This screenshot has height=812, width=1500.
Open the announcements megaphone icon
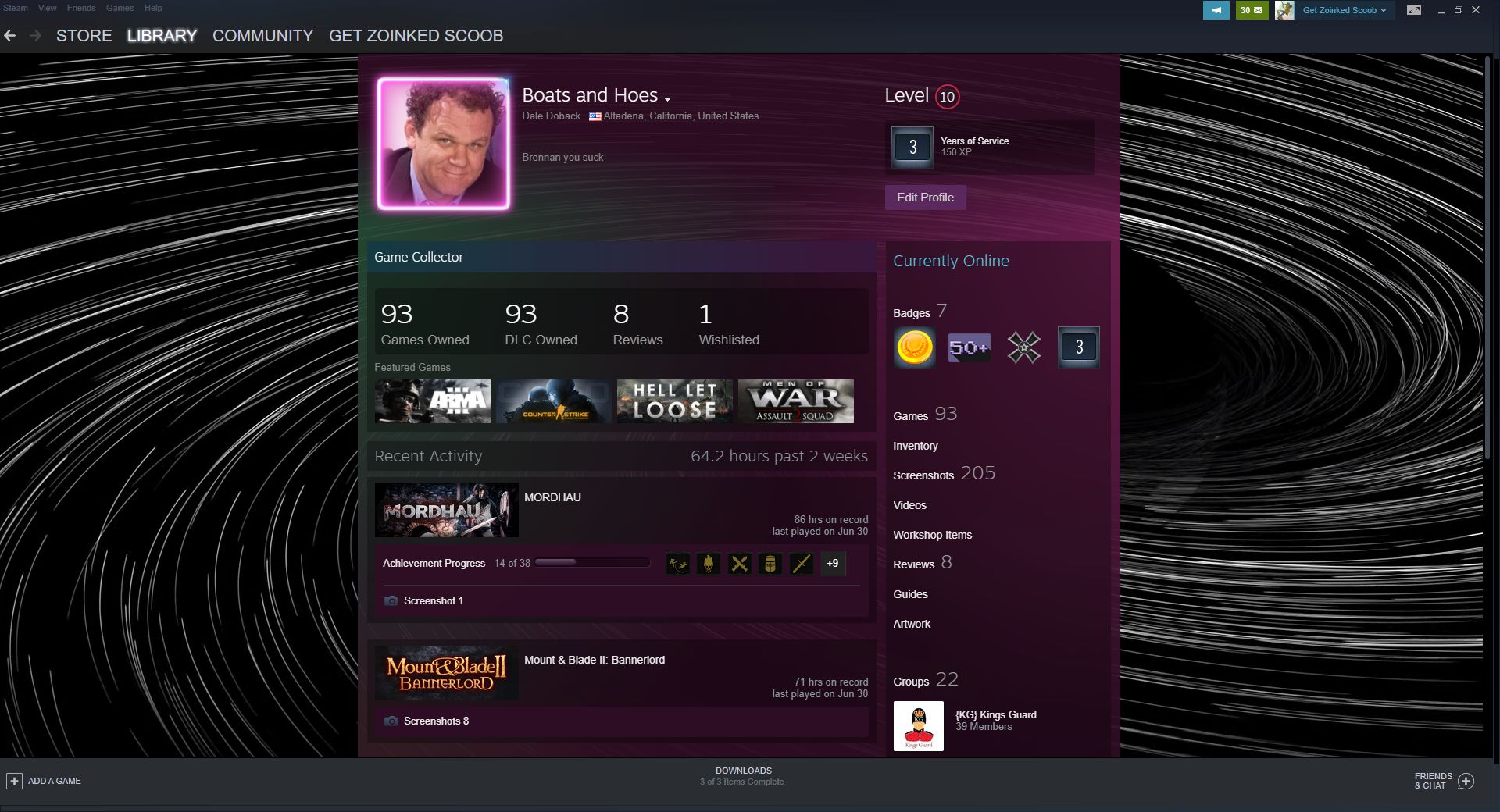[x=1216, y=10]
